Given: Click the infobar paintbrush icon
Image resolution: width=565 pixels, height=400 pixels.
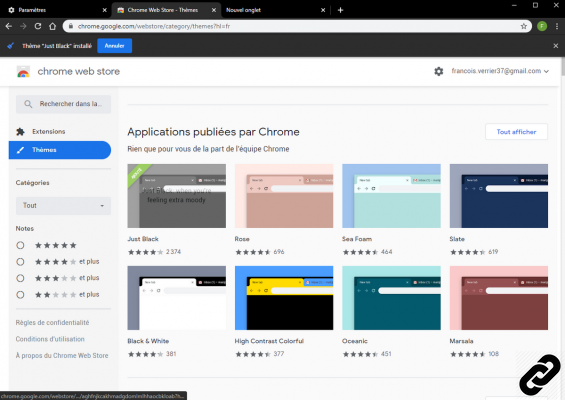Looking at the screenshot, I should (x=11, y=46).
